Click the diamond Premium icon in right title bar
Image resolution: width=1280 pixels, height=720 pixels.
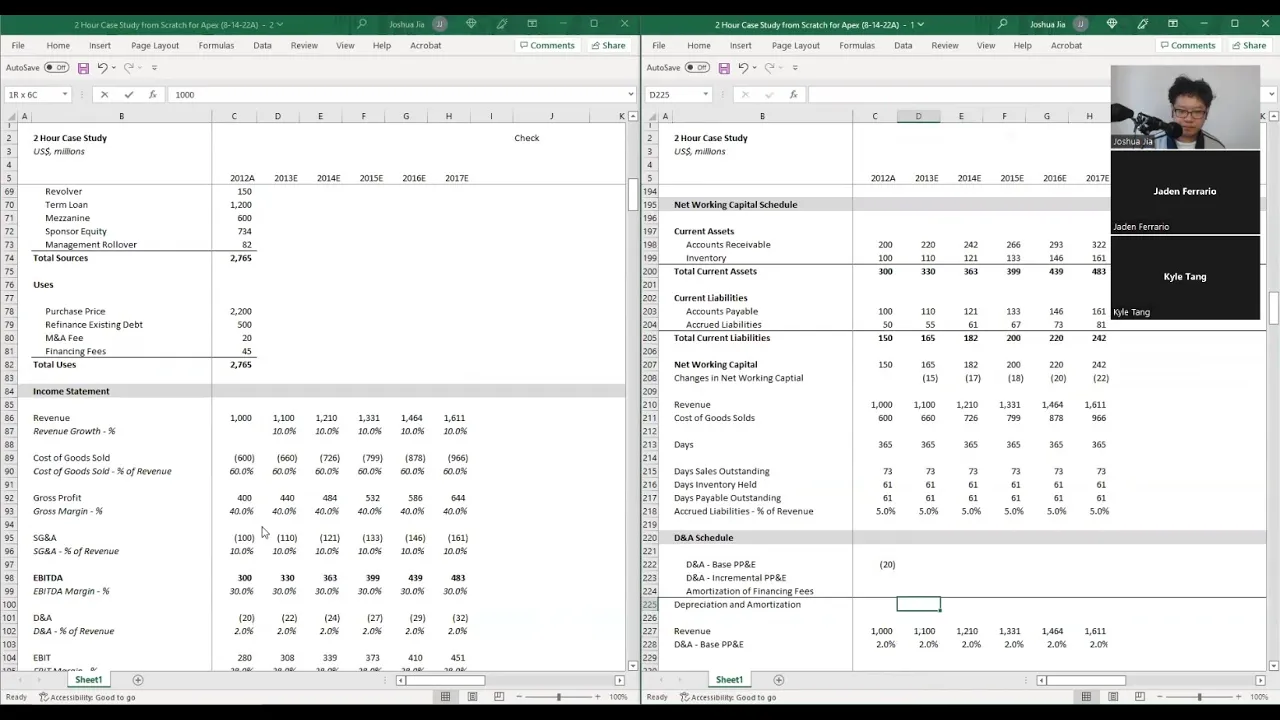(1112, 24)
